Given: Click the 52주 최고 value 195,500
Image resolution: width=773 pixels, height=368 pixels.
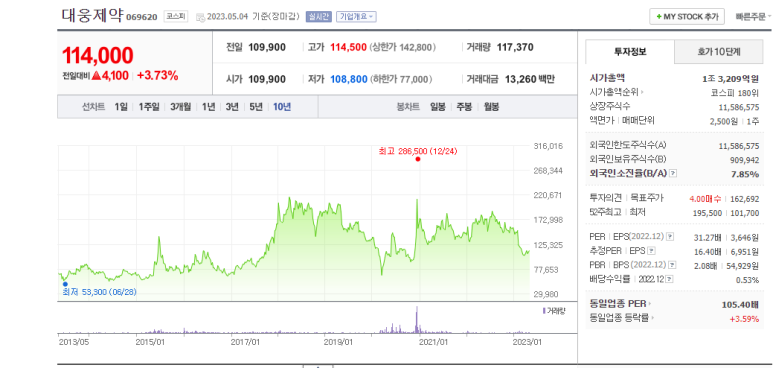Looking at the screenshot, I should [707, 213].
